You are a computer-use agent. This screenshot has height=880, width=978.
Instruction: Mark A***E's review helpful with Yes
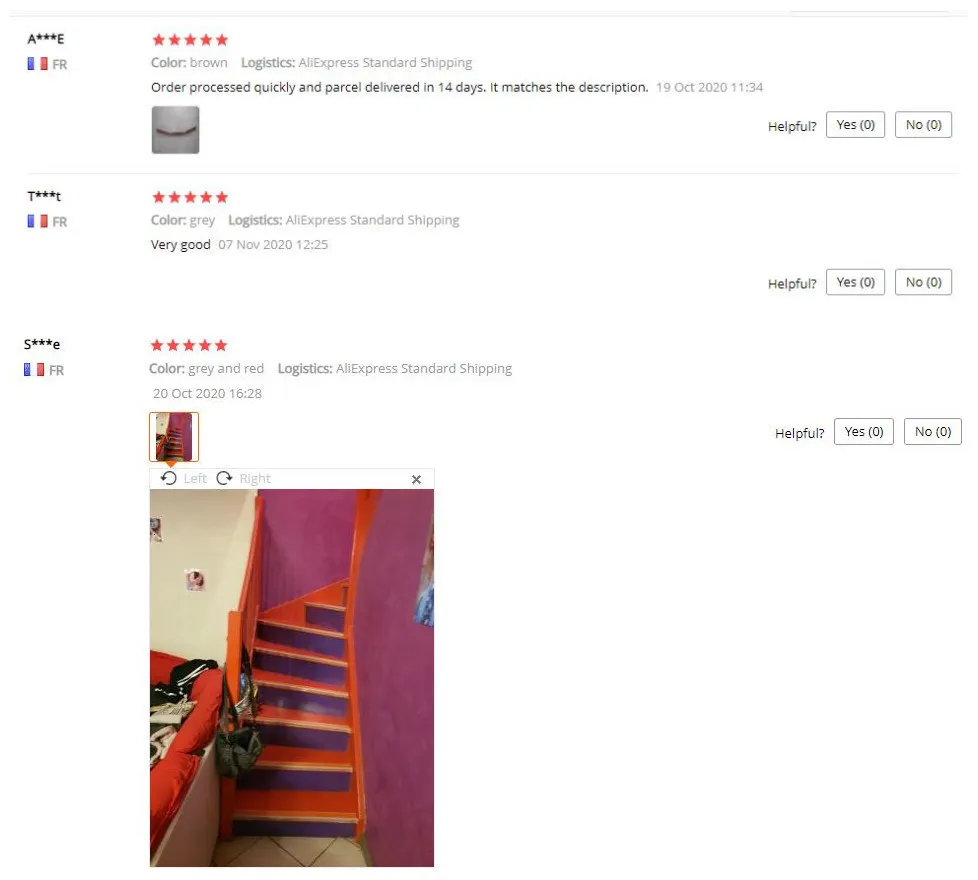click(x=855, y=125)
